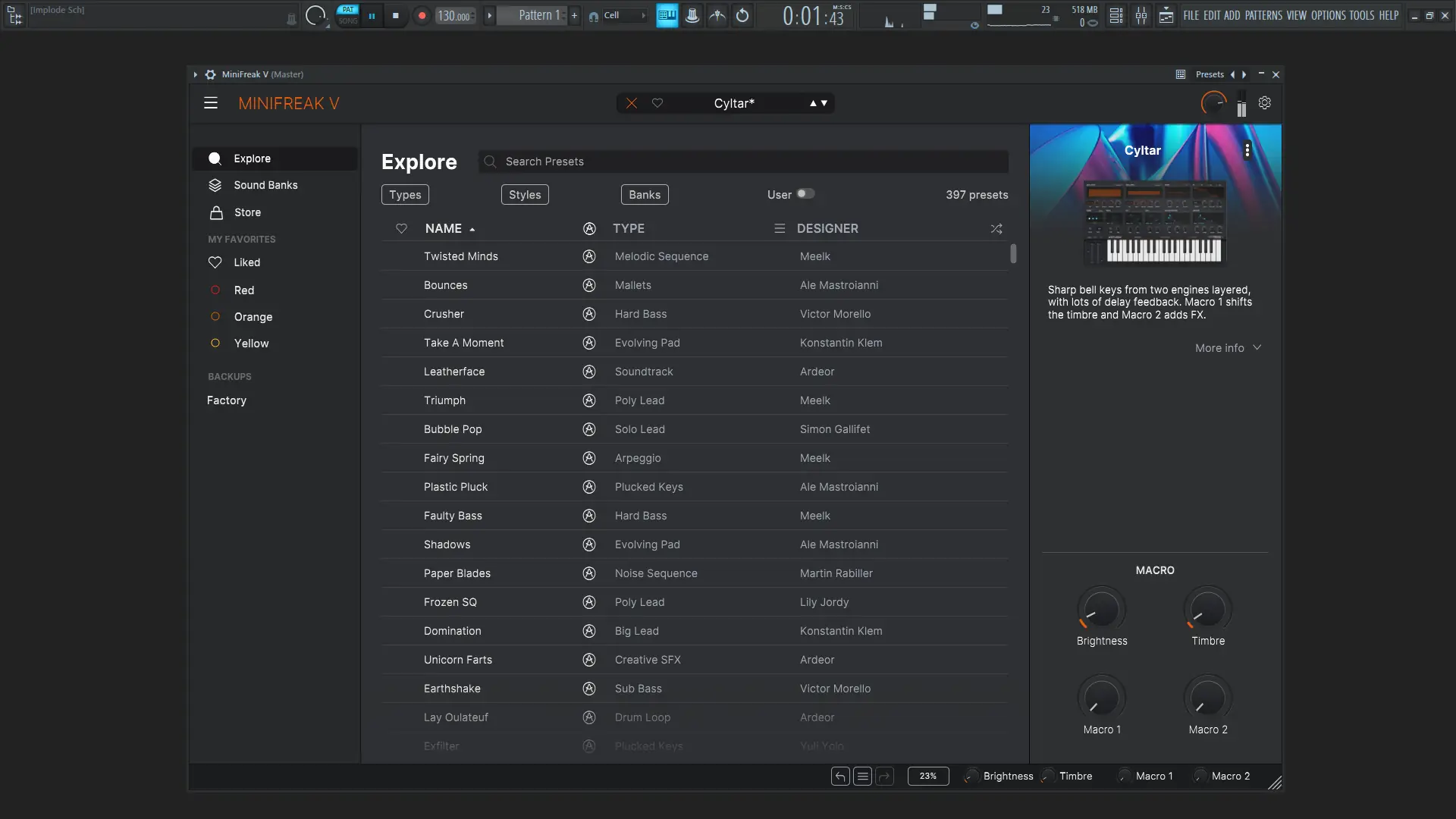Select the Red favorites color tag
The height and width of the screenshot is (819, 1456).
[243, 290]
